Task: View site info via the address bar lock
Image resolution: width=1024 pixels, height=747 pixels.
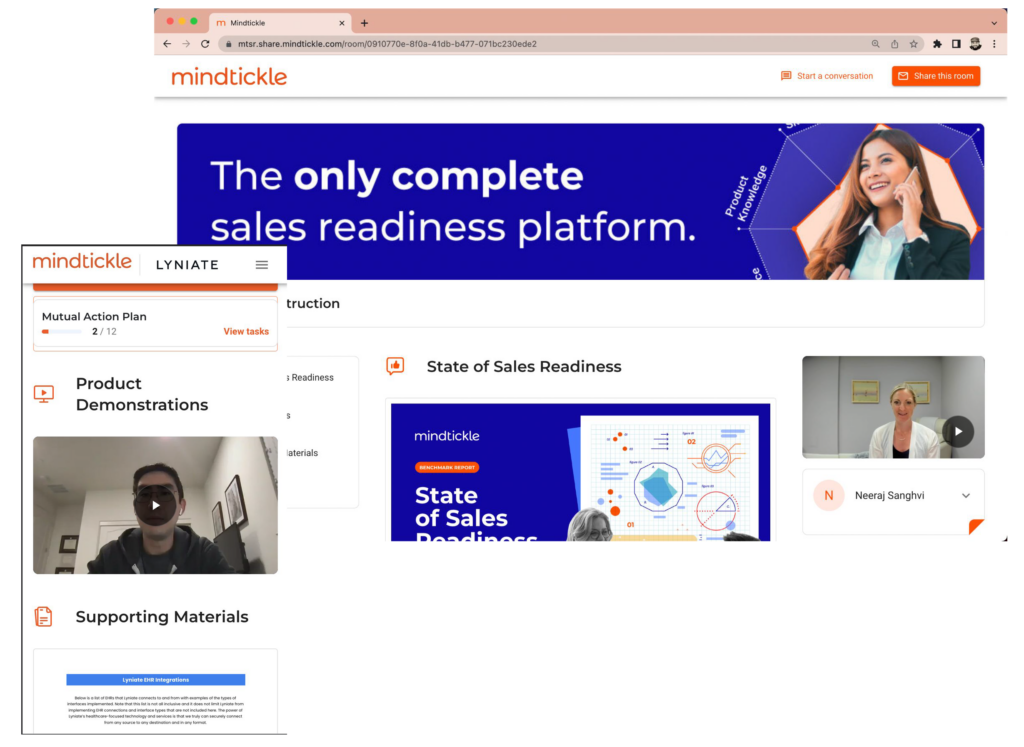Action: [x=228, y=44]
